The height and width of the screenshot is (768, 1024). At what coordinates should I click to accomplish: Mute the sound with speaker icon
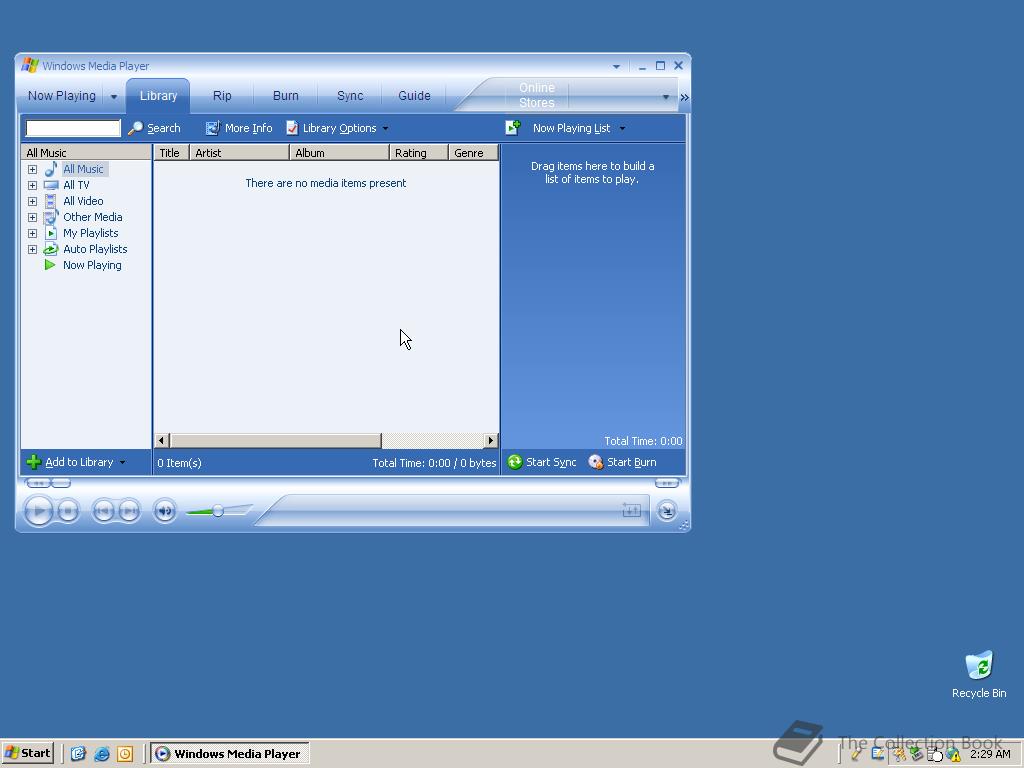[165, 511]
